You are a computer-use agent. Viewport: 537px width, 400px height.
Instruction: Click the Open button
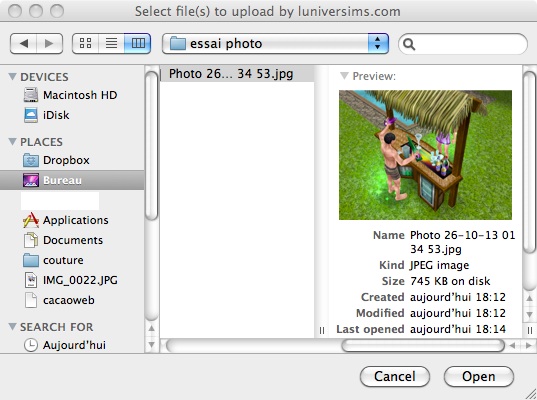point(478,376)
